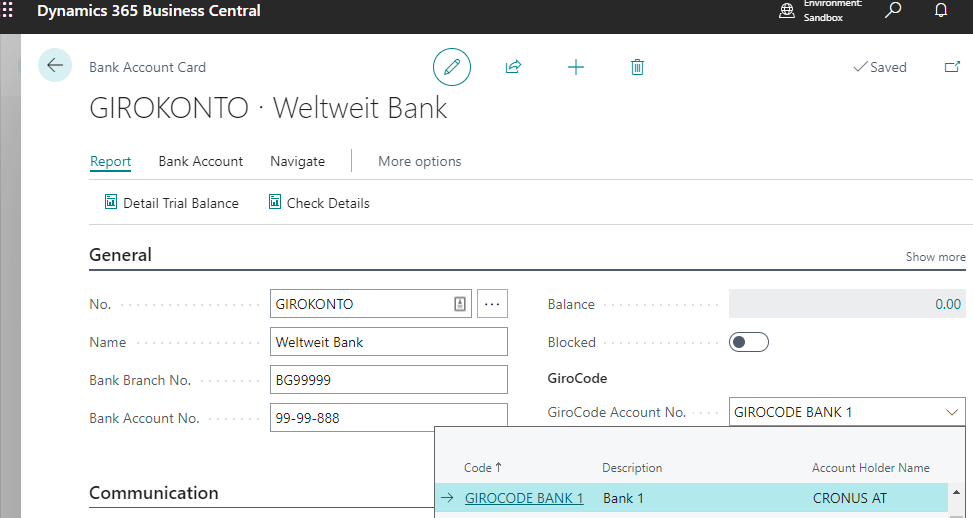The height and width of the screenshot is (518, 973).
Task: Click the Environment Sandbox globe icon
Action: [x=788, y=11]
